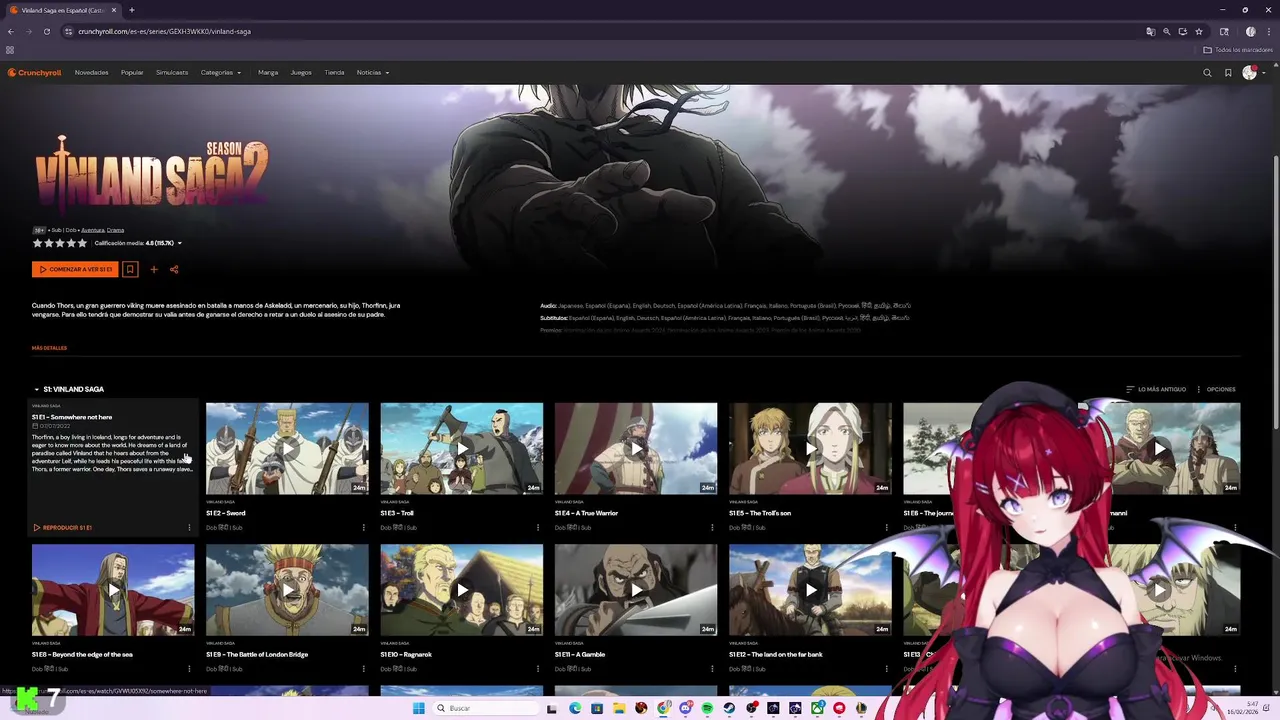The image size is (1280, 720).
Task: Open the Aventura genre link
Action: pyautogui.click(x=92, y=230)
